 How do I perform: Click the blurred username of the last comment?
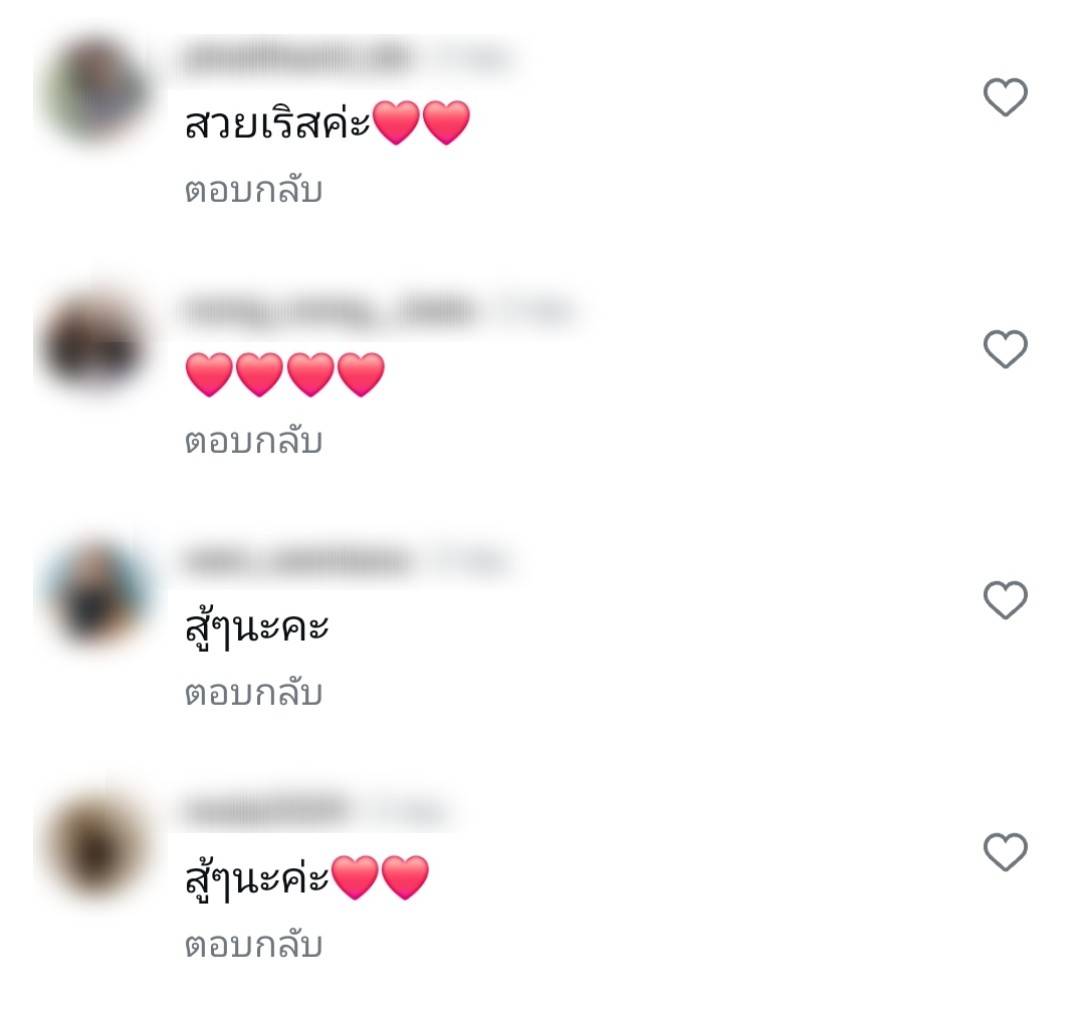[266, 810]
